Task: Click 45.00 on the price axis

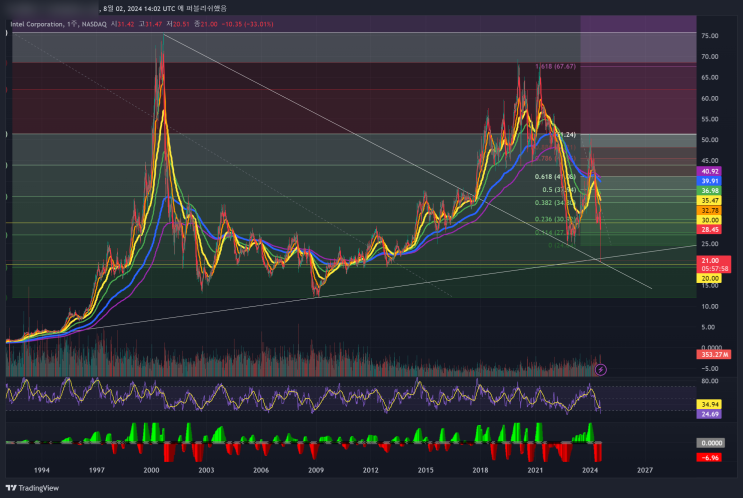Action: (709, 161)
